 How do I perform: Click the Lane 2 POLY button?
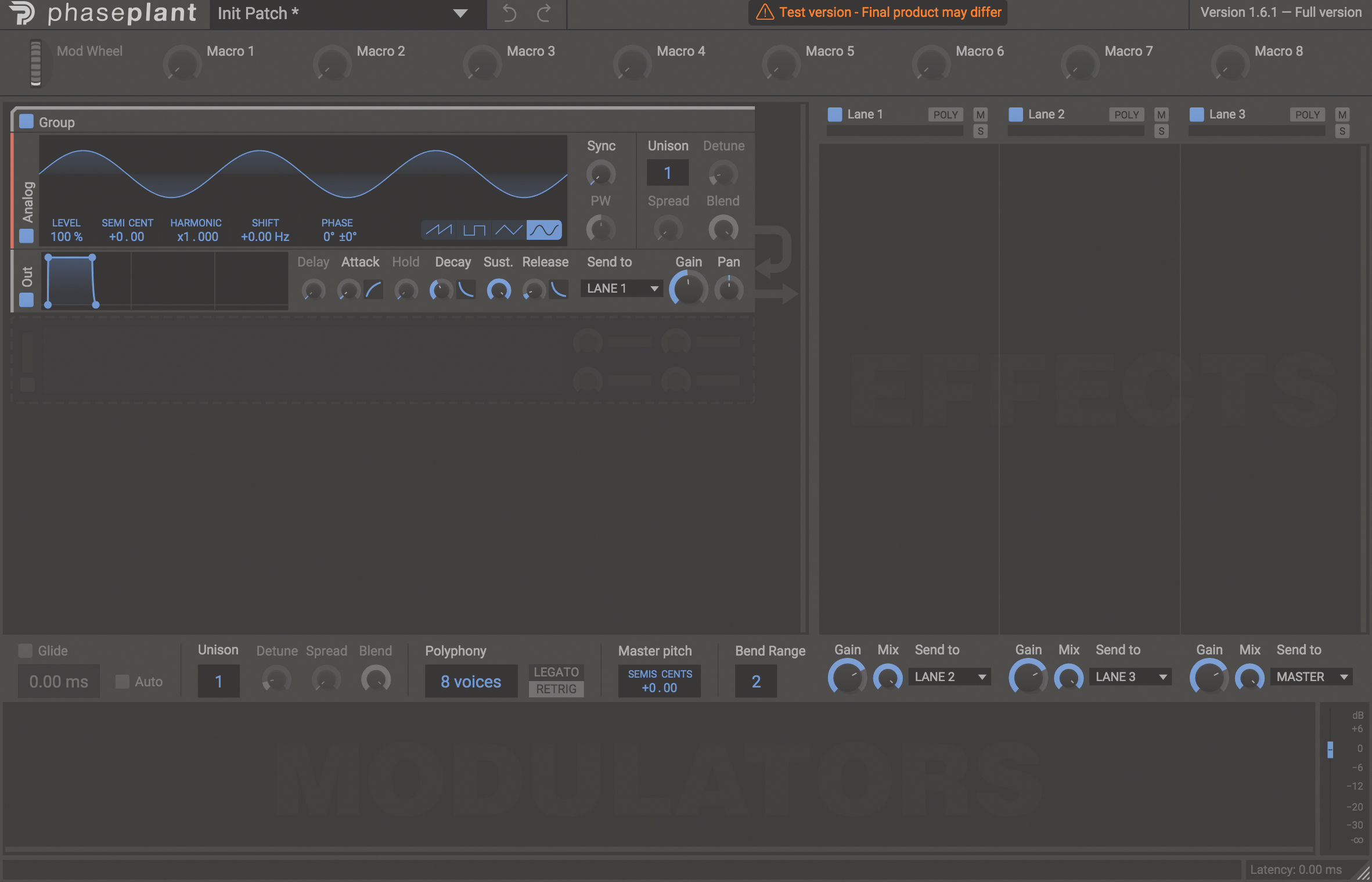click(1126, 114)
